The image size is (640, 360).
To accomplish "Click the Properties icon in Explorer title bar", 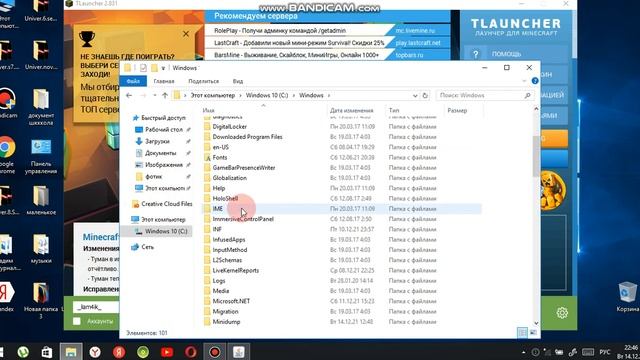I will (x=143, y=68).
